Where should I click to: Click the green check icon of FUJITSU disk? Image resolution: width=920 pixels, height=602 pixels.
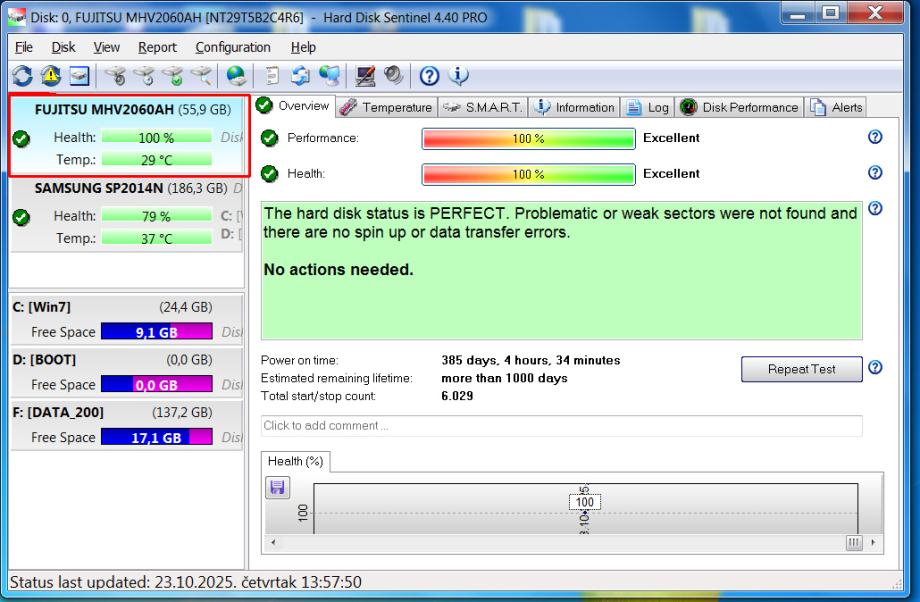(22, 139)
